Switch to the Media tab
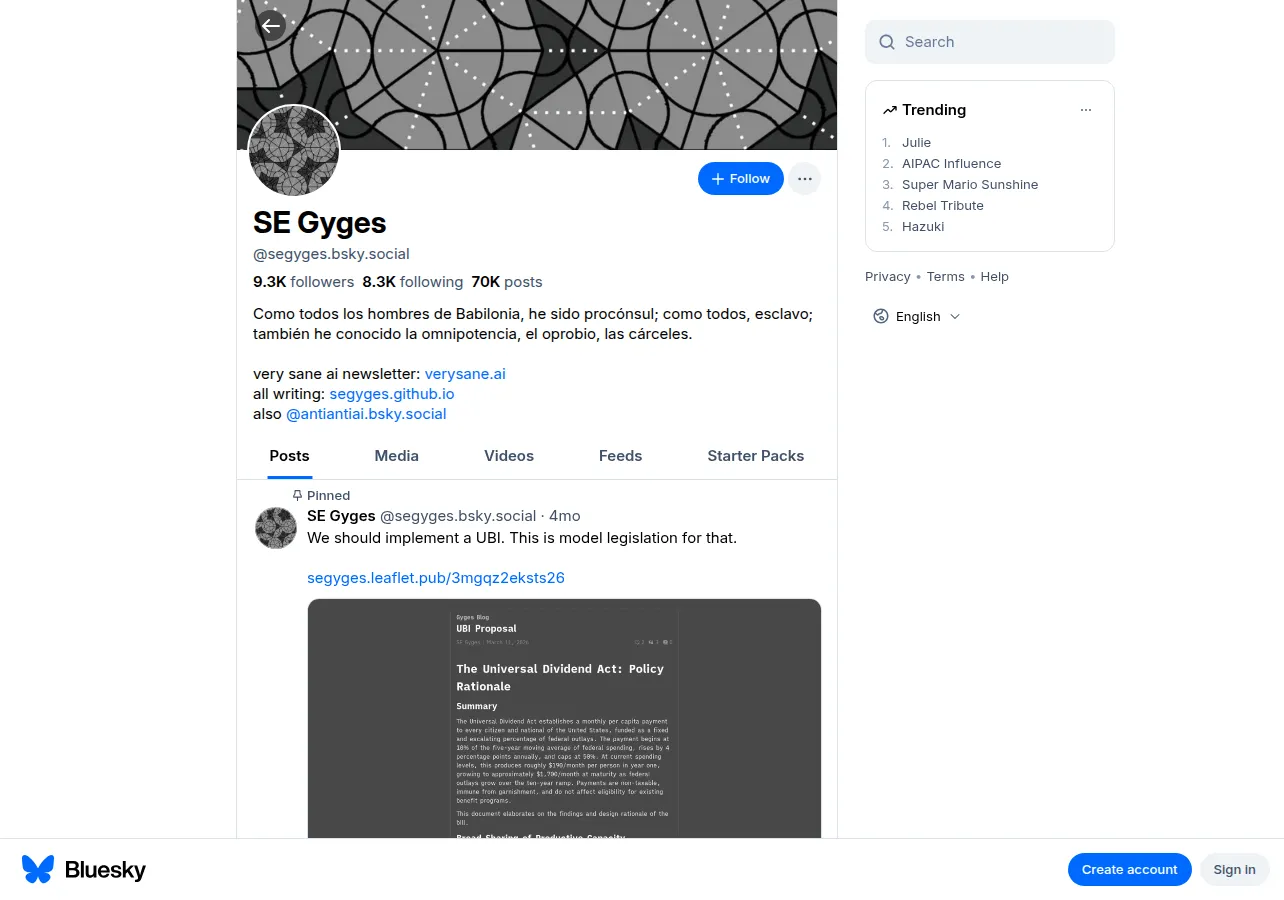Image resolution: width=1284 pixels, height=900 pixels. 396,456
